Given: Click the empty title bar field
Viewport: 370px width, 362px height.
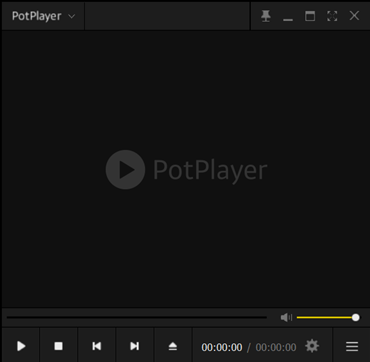Looking at the screenshot, I should pos(167,16).
